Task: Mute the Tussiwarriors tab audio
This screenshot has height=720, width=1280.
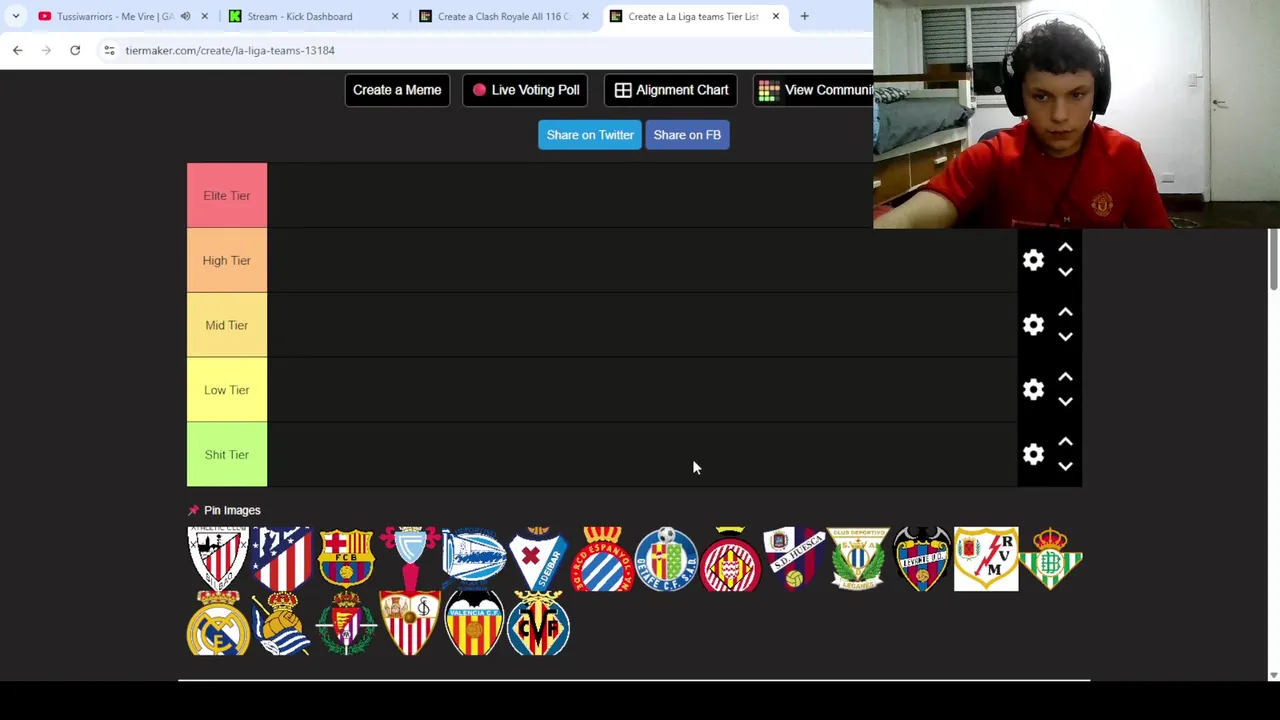Action: (185, 16)
